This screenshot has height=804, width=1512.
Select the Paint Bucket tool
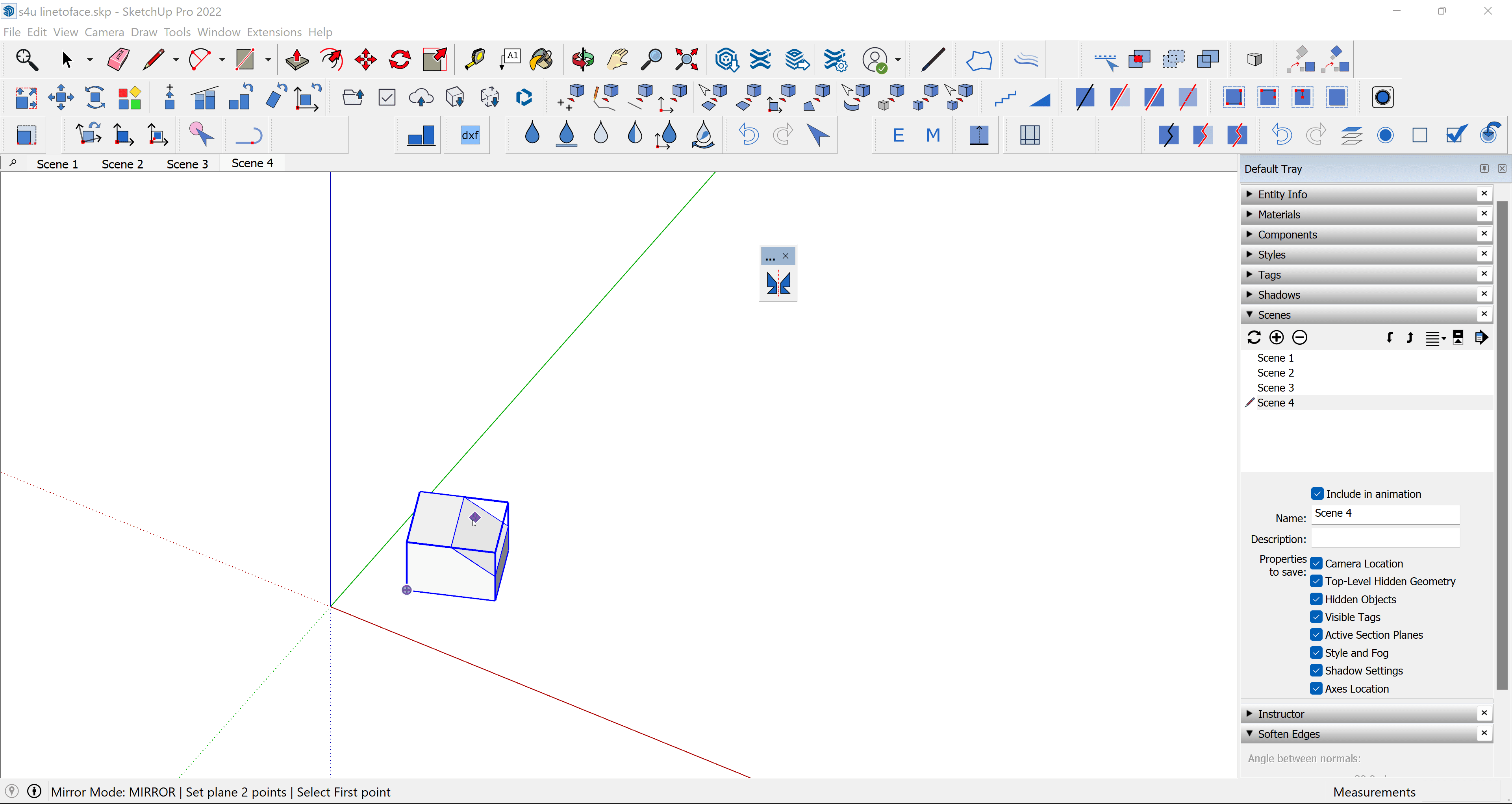click(541, 59)
